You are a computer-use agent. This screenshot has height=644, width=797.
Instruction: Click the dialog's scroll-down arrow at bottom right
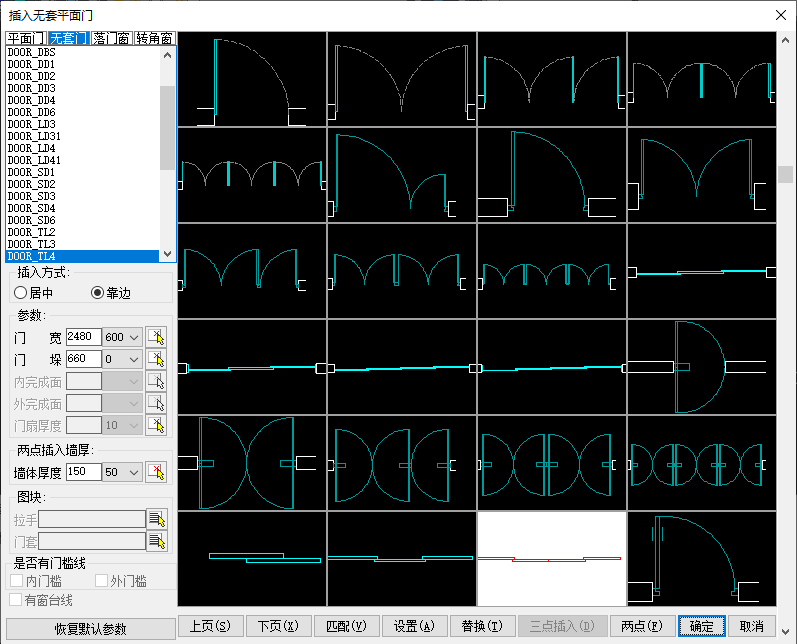click(785, 632)
